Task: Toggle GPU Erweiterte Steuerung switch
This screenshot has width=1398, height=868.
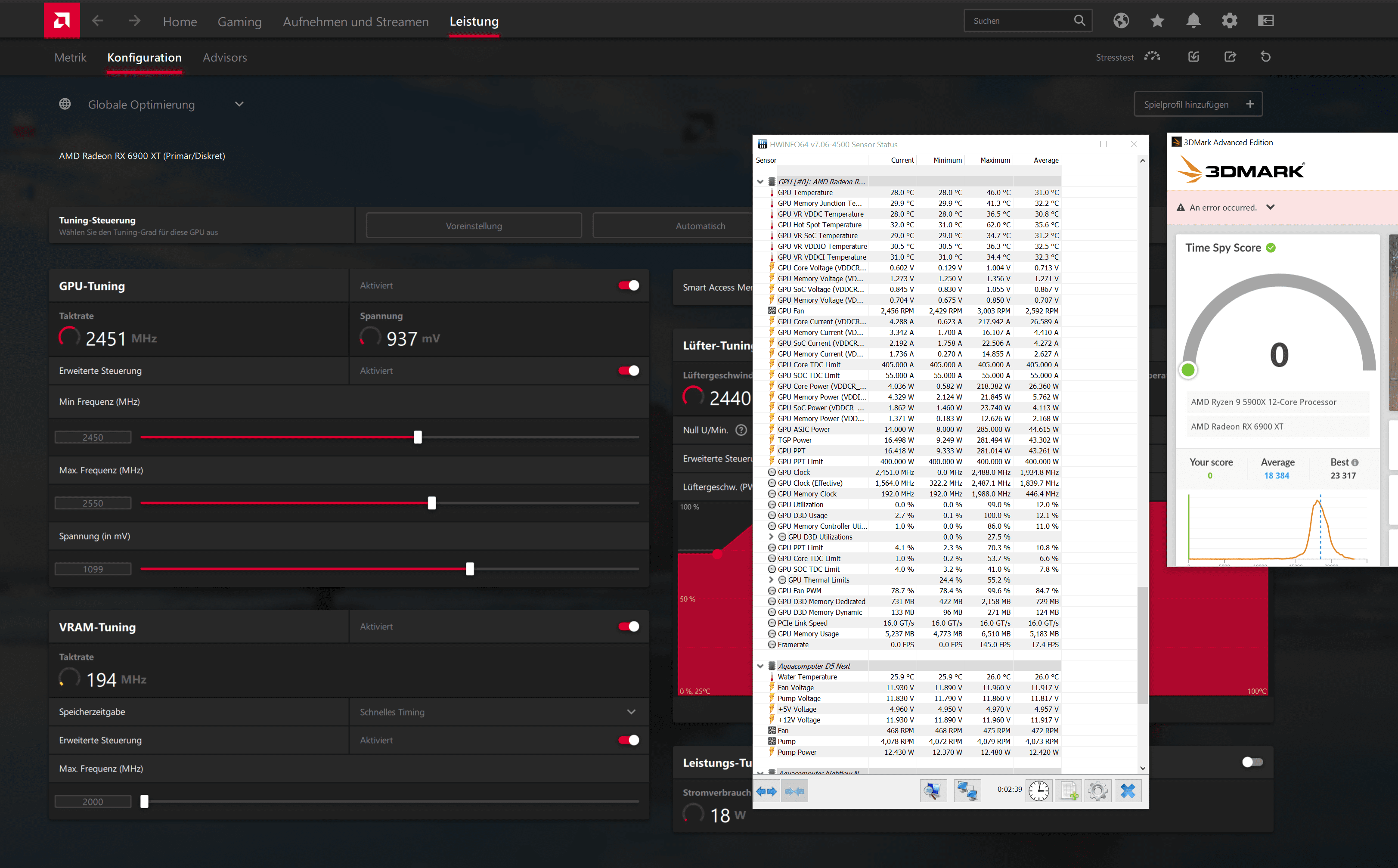Action: [x=629, y=371]
